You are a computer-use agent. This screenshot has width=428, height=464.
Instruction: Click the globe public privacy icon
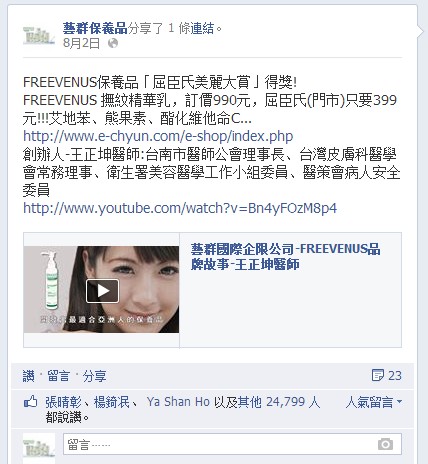point(113,43)
